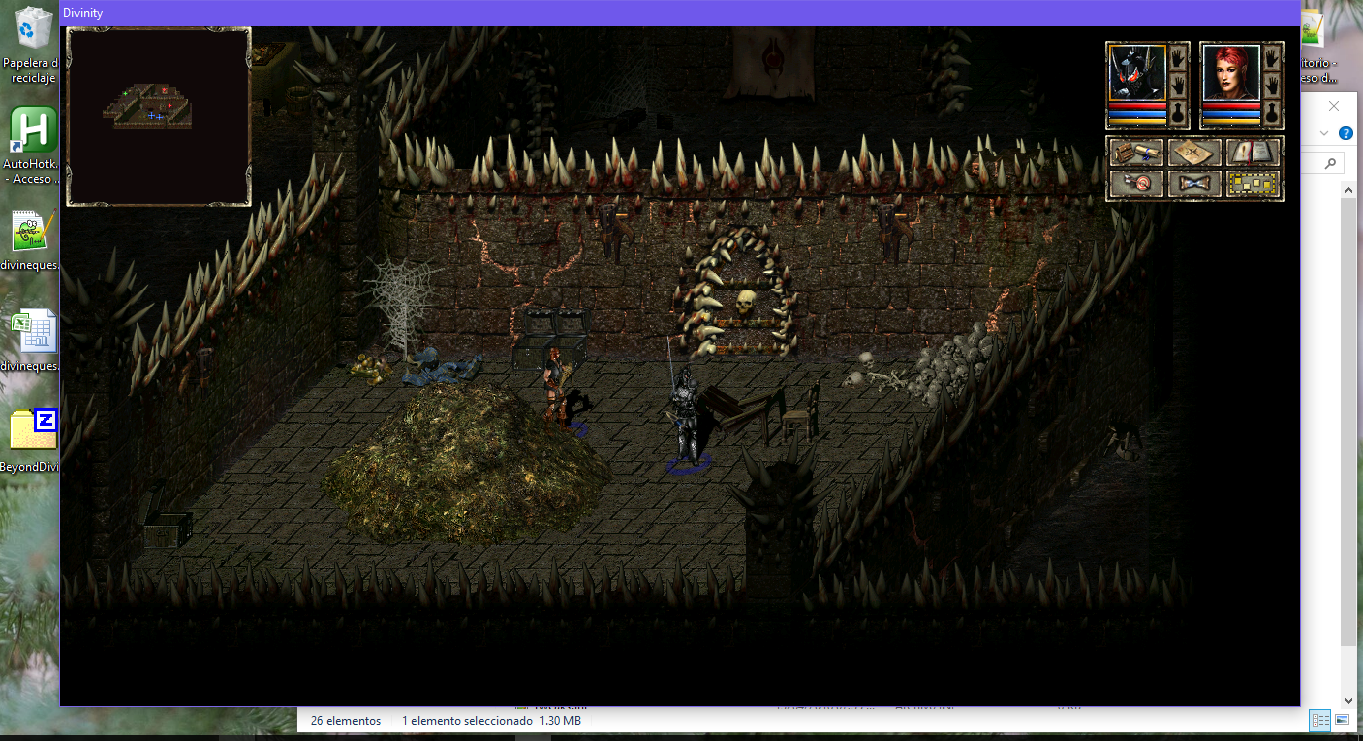This screenshot has width=1363, height=741.
Task: Open the AutoHotkey shortcut on the desktop
Action: click(33, 146)
